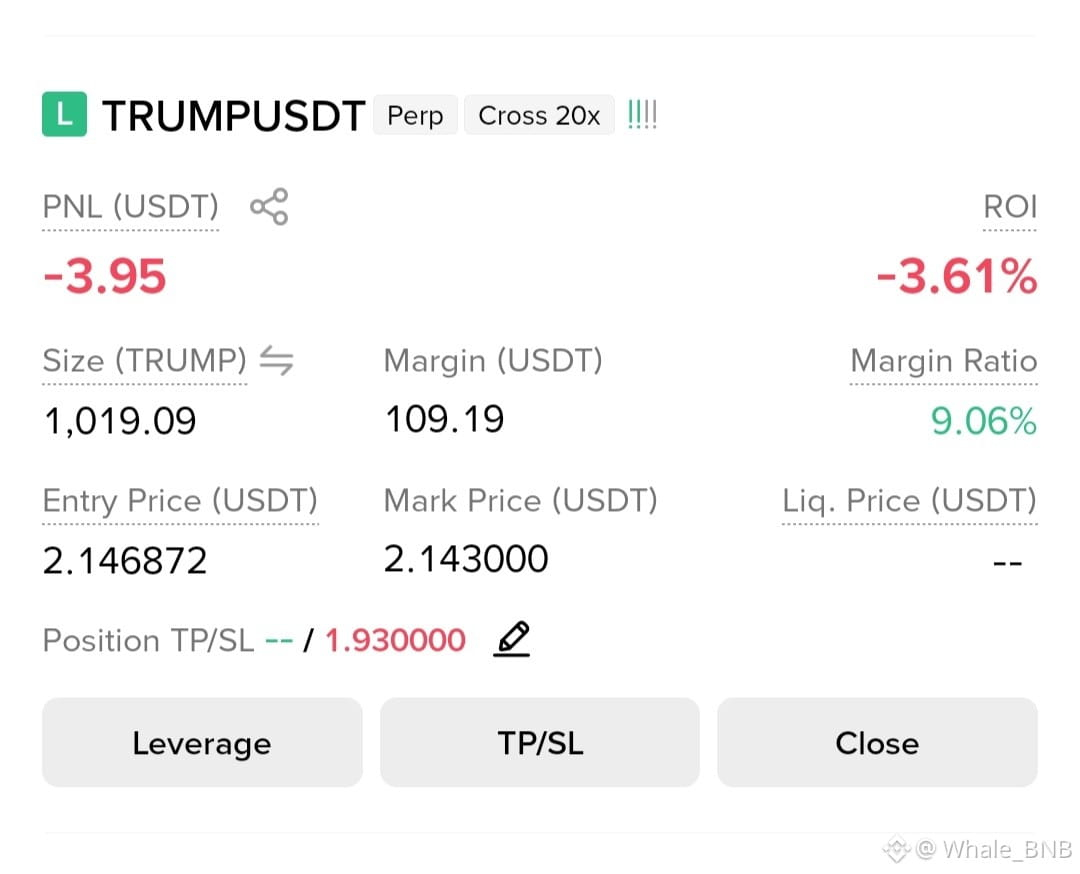Open TRUMPUSDT symbol title

tap(233, 115)
